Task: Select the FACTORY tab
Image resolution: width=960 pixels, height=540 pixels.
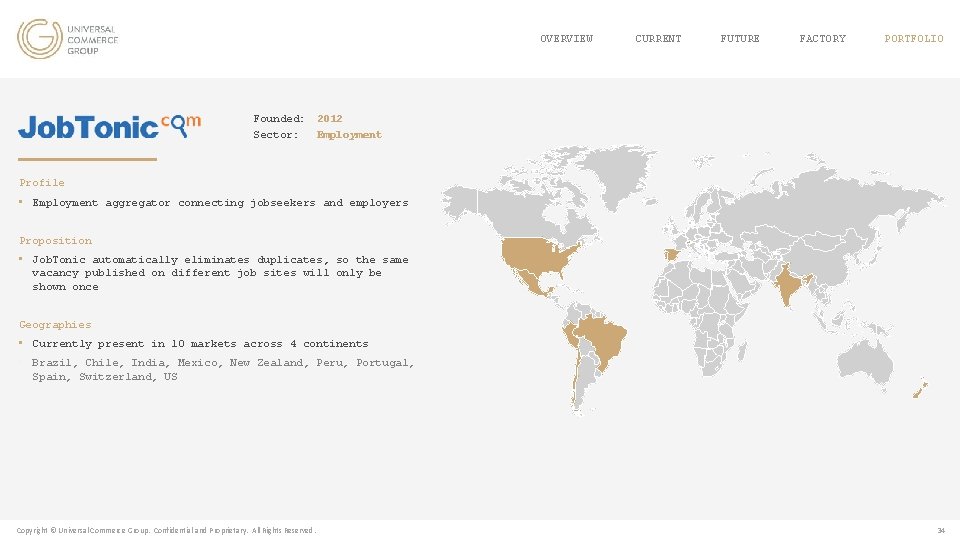Action: [x=822, y=39]
